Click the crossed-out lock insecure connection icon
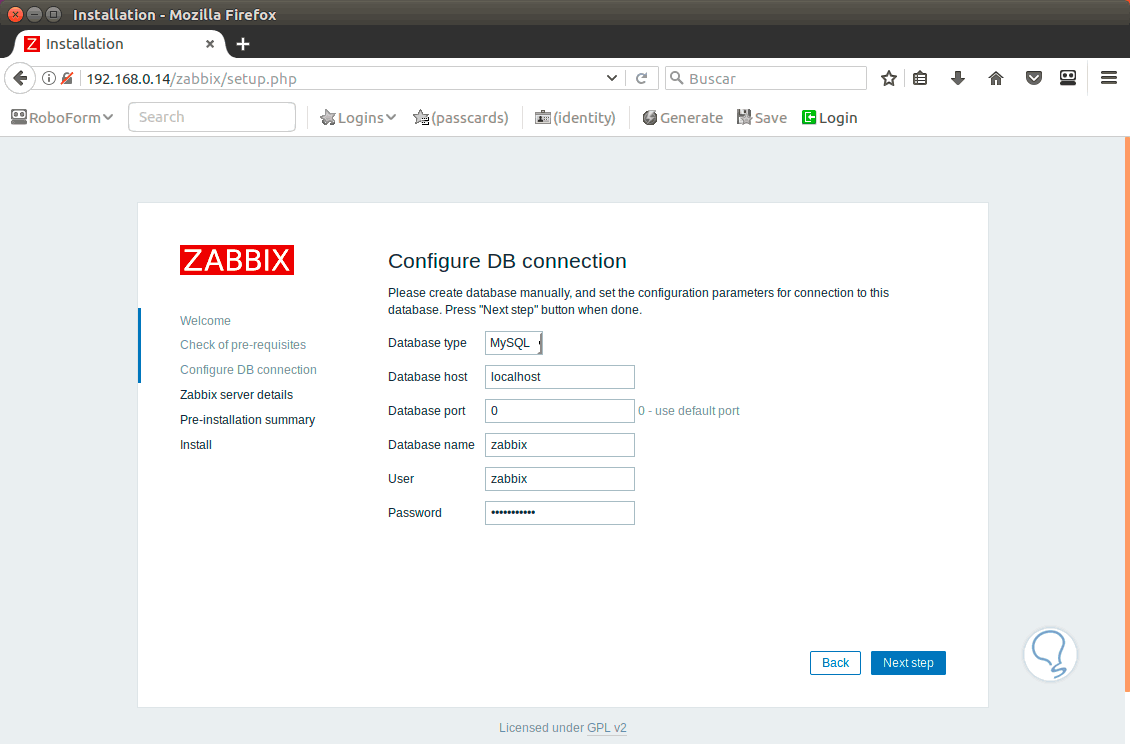 (67, 78)
